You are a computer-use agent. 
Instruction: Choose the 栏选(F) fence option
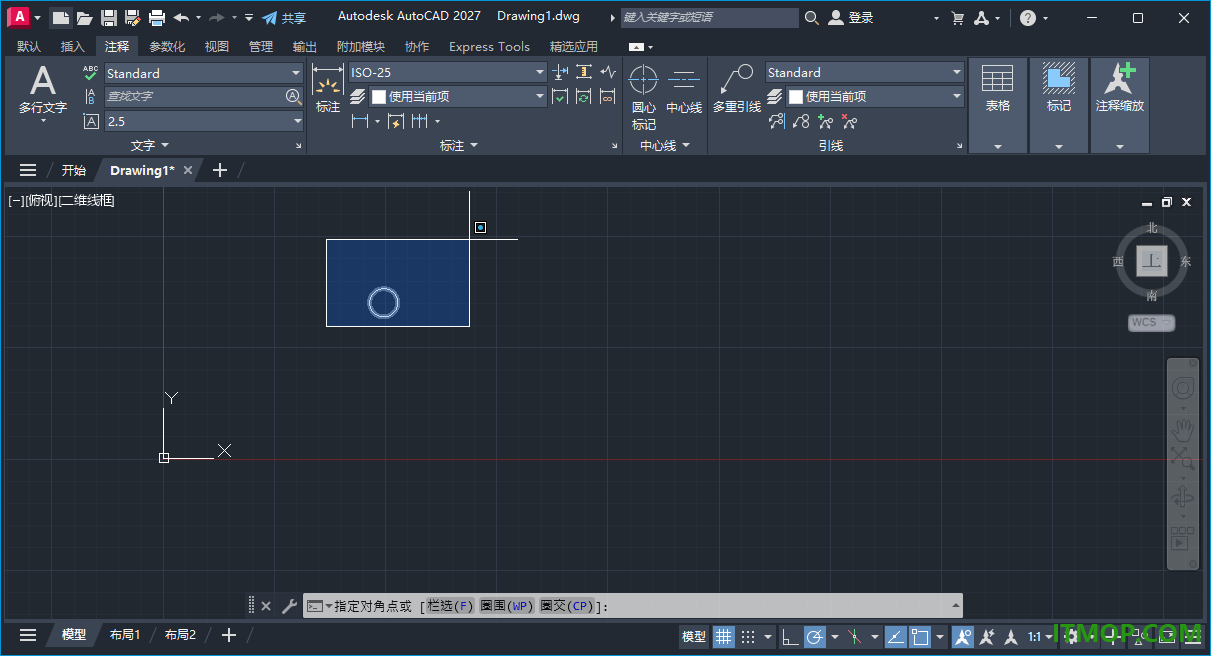pos(450,606)
